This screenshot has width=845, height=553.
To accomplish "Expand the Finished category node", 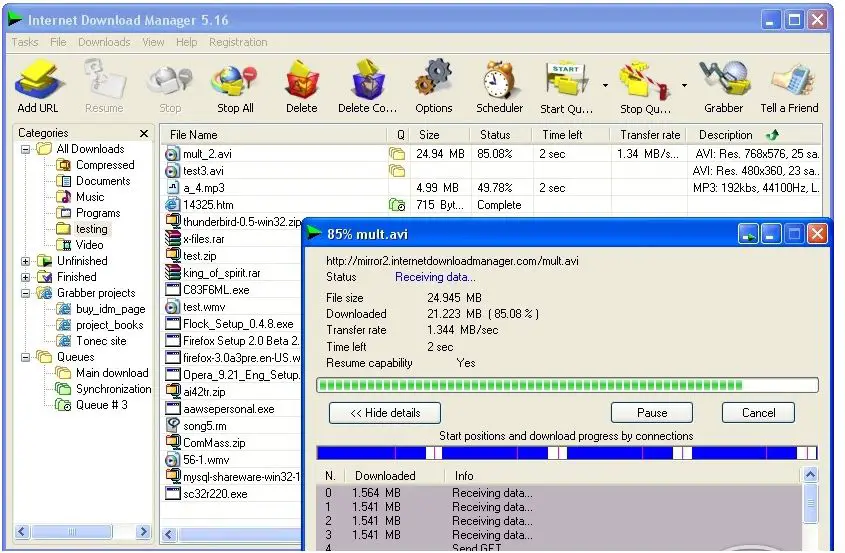I will [25, 278].
